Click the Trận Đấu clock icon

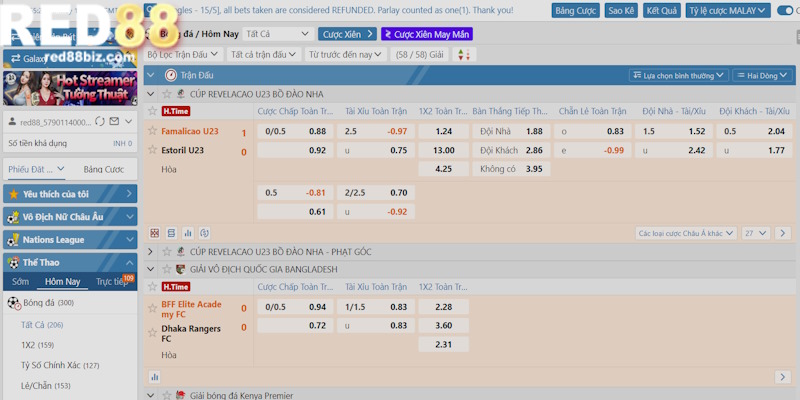click(x=170, y=76)
